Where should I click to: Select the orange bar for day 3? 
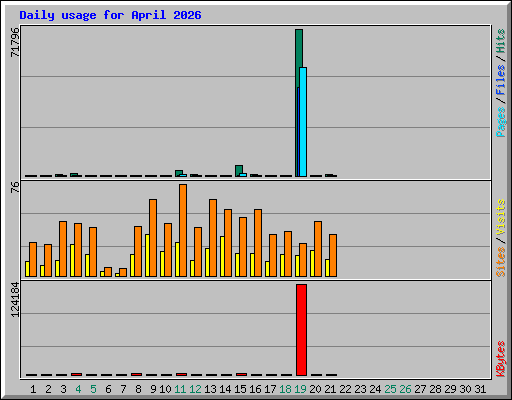[x=63, y=249]
